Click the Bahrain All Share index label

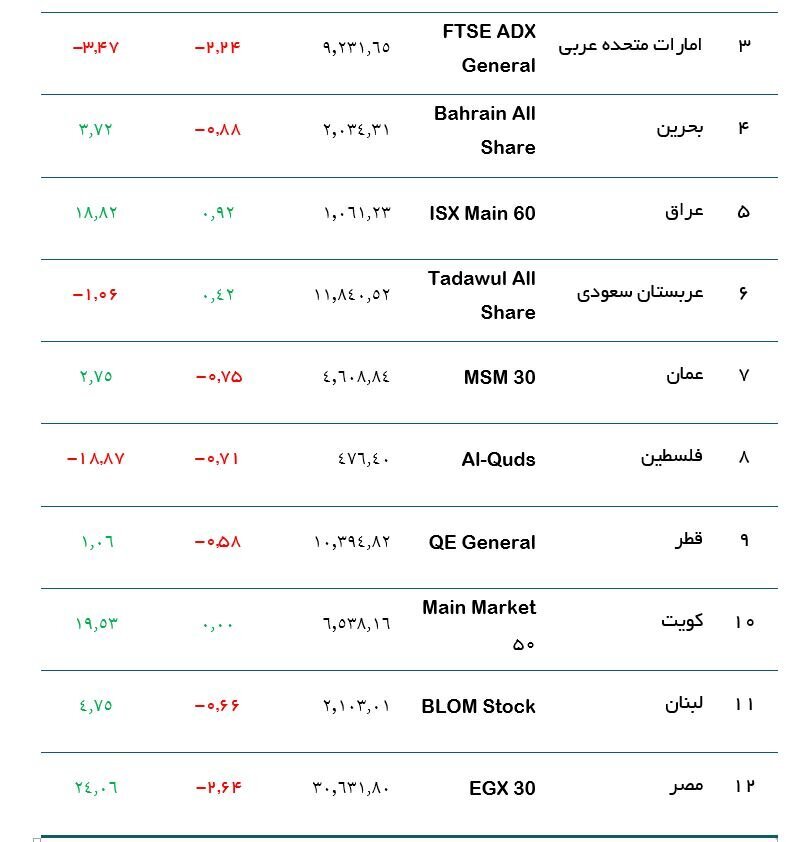484,130
